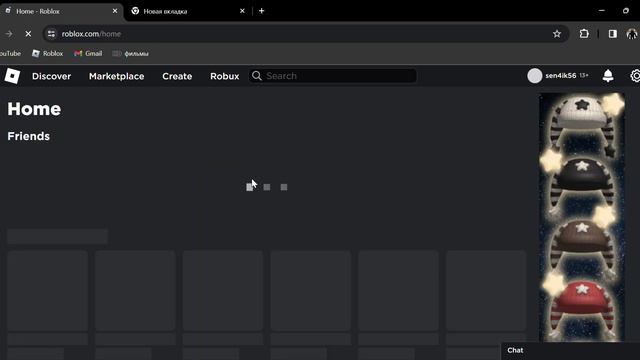This screenshot has height=360, width=640.
Task: Open the Roblox settings gear menu
Action: (635, 76)
